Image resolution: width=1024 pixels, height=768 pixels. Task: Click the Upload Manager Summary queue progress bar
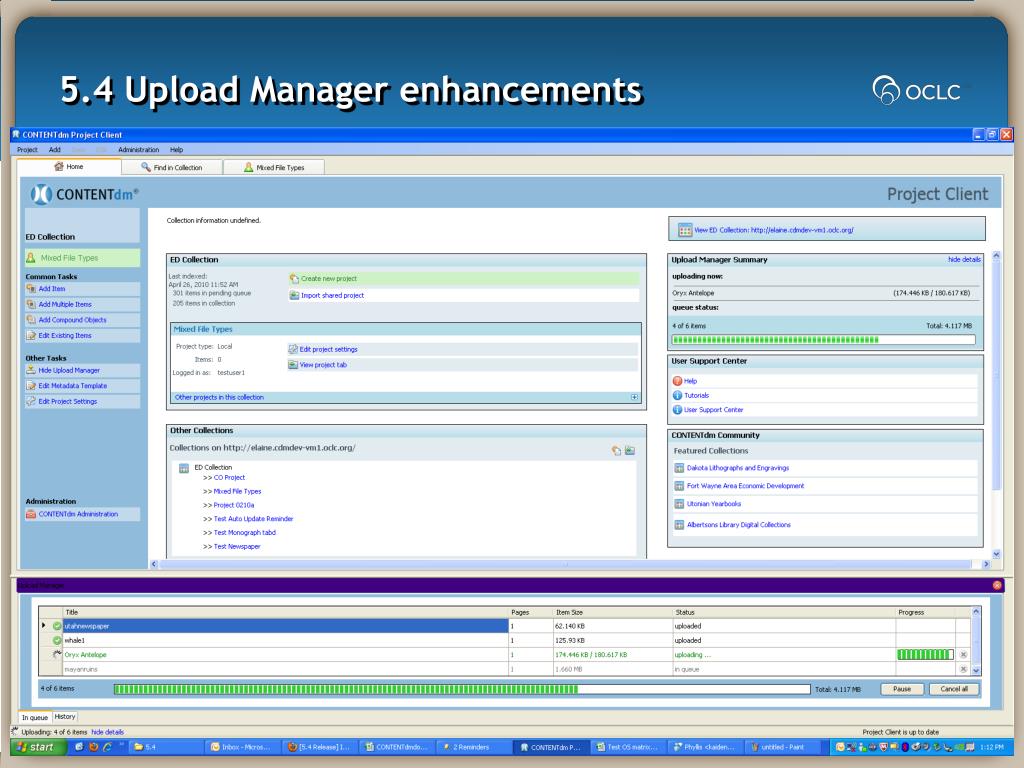pyautogui.click(x=824, y=340)
